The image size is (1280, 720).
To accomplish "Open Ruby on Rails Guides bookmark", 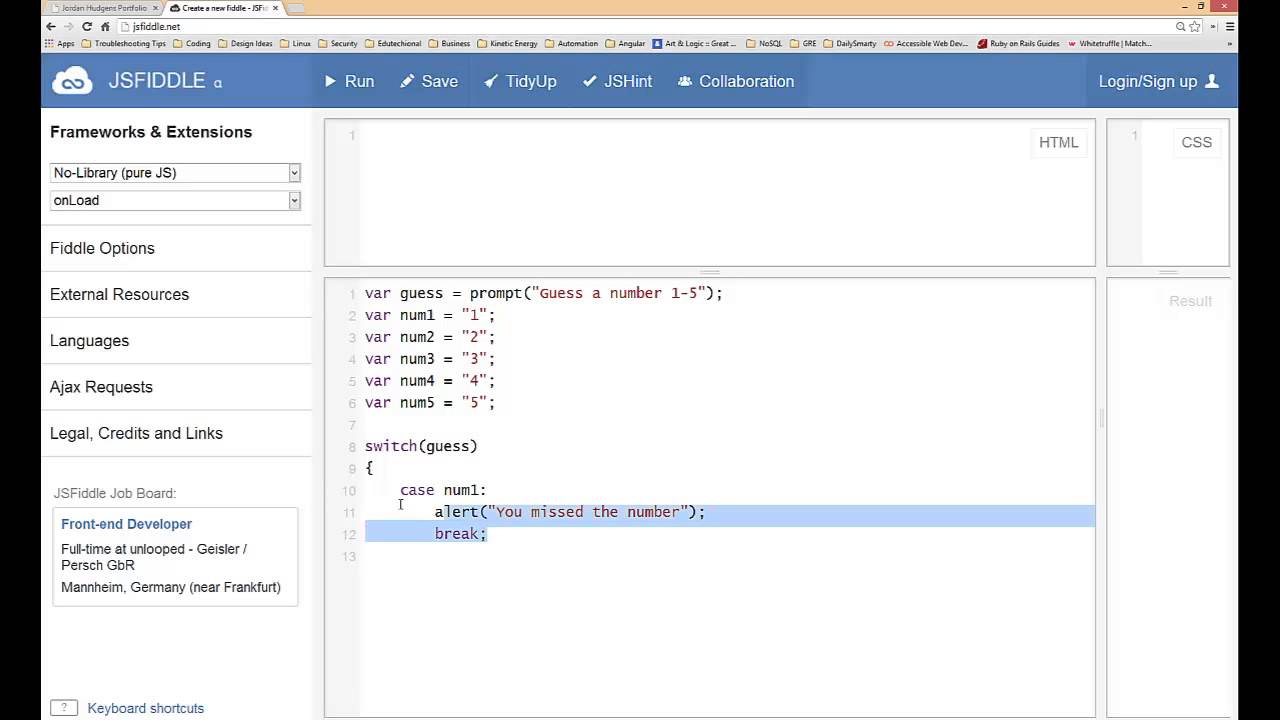I will pos(1018,44).
